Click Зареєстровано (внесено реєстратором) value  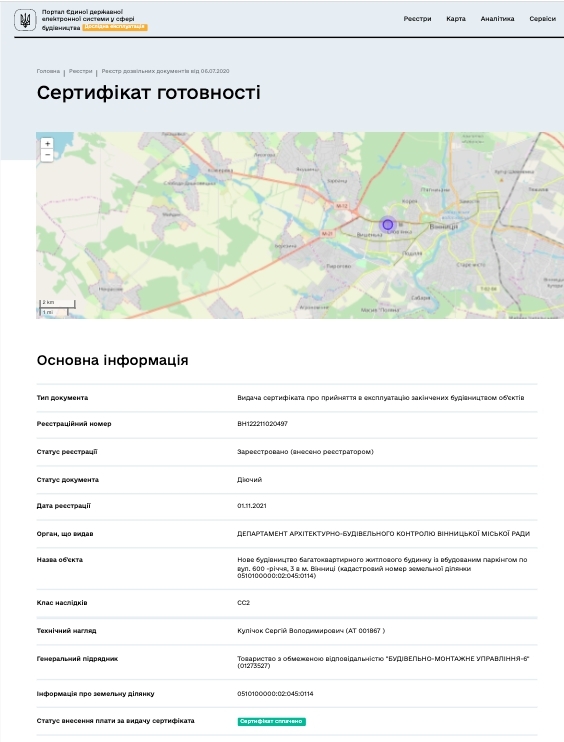[305, 451]
